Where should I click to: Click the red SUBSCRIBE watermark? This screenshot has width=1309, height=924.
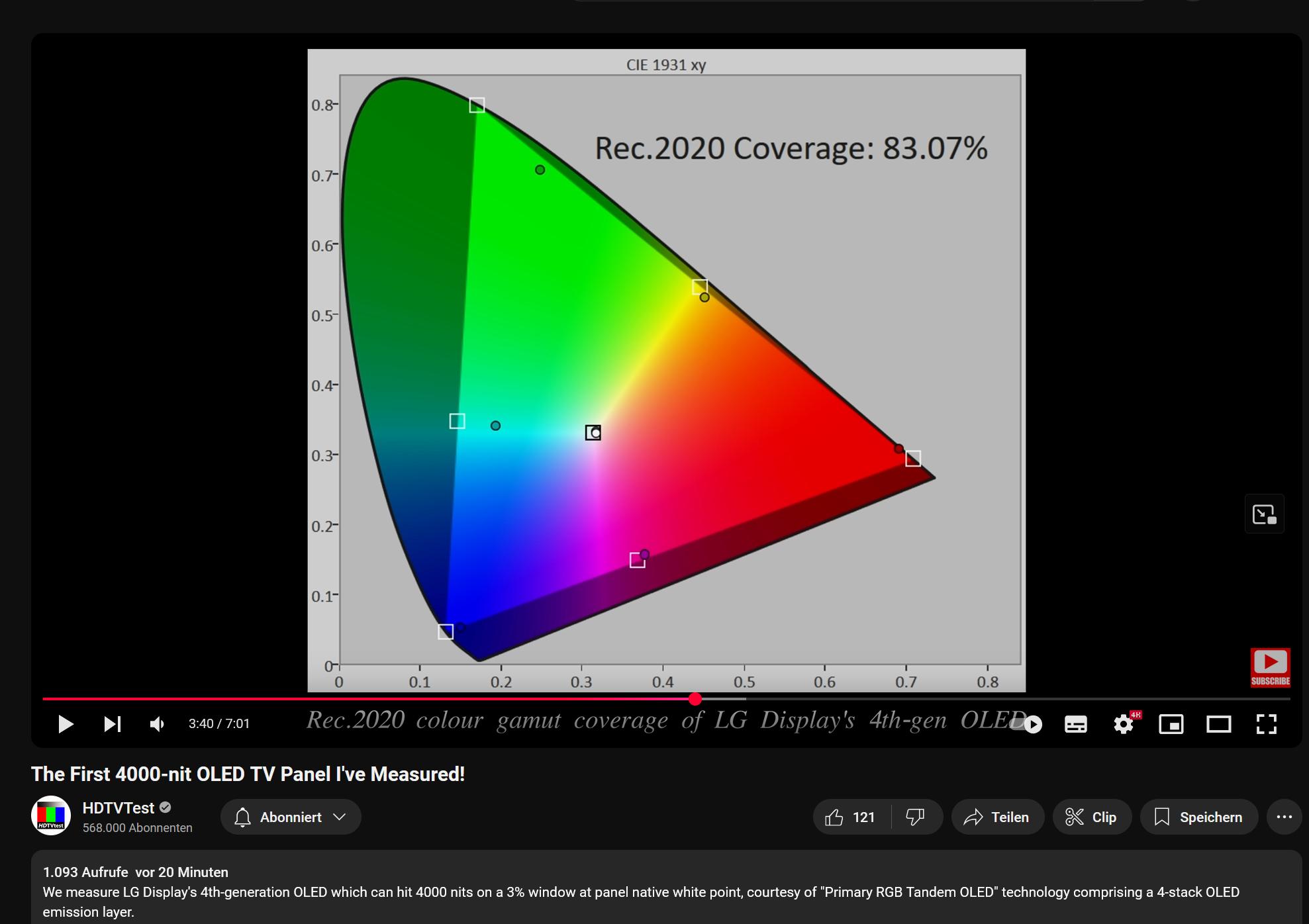tap(1270, 667)
